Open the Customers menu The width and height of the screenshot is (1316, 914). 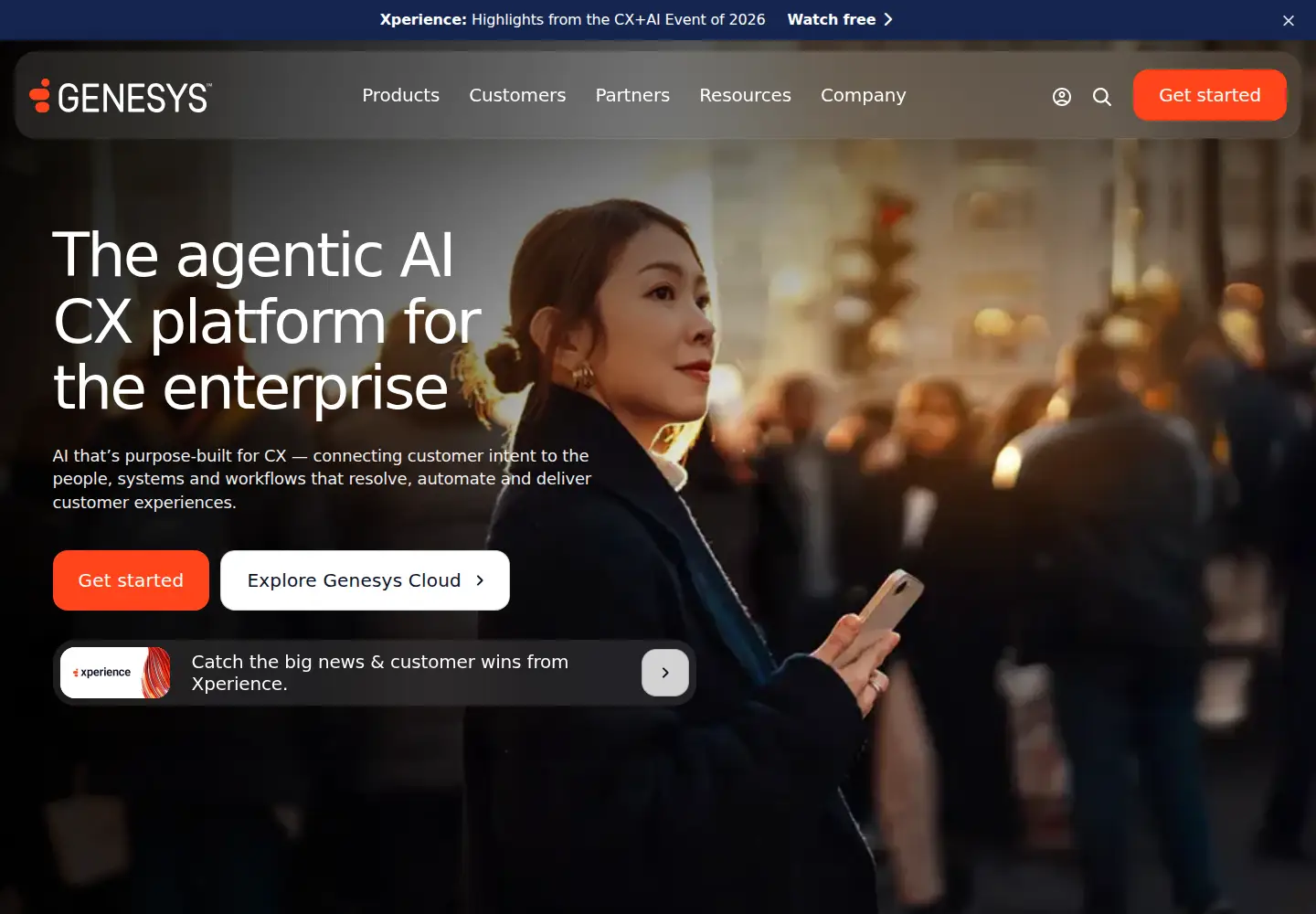517,95
